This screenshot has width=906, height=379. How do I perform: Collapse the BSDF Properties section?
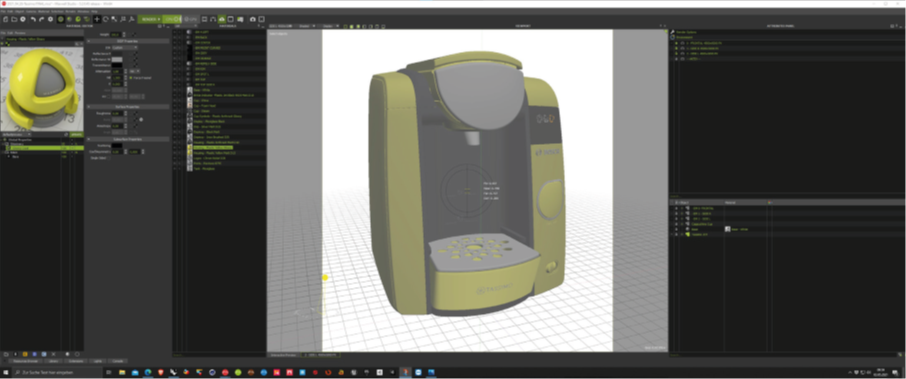[89, 41]
